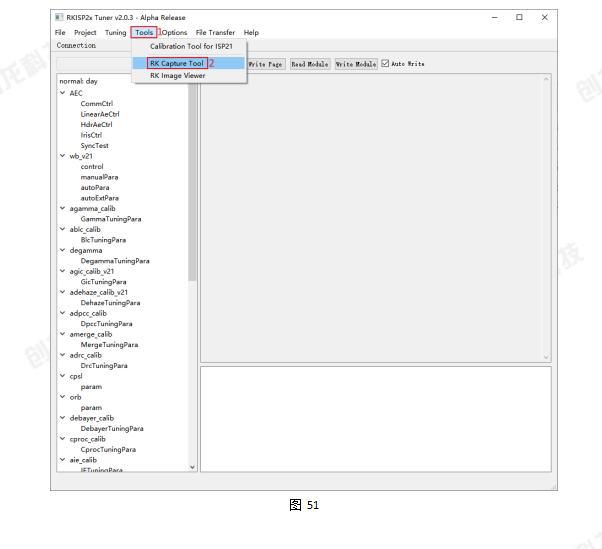Select MergeTuningPara tree item
The height and width of the screenshot is (549, 602).
tap(109, 345)
